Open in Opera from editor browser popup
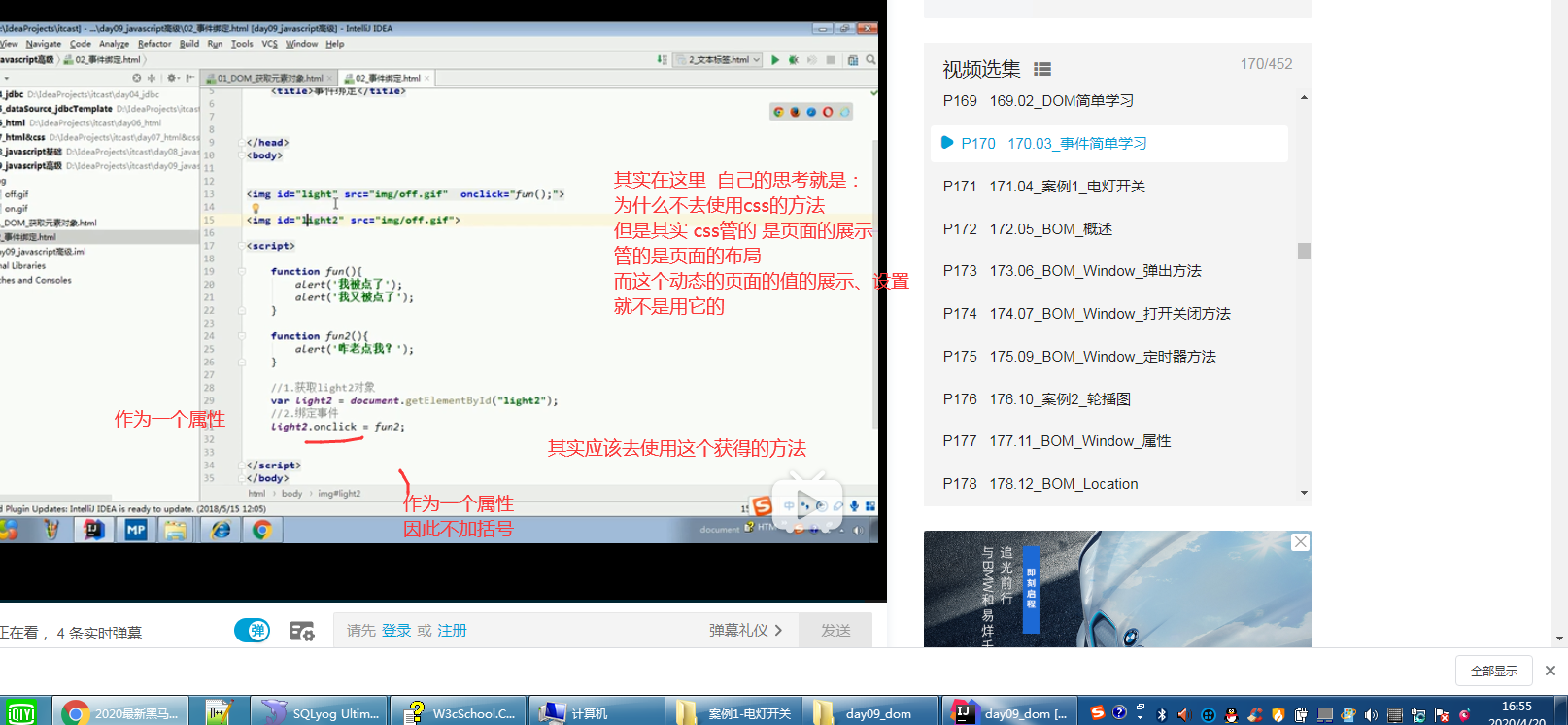This screenshot has height=725, width=1568. [828, 112]
